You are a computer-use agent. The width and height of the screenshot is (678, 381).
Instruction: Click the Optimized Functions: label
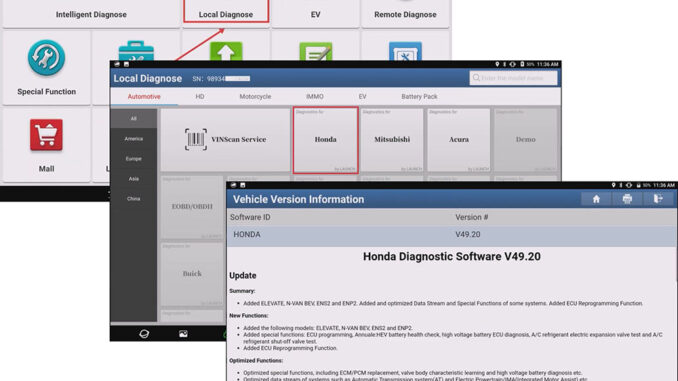(256, 361)
